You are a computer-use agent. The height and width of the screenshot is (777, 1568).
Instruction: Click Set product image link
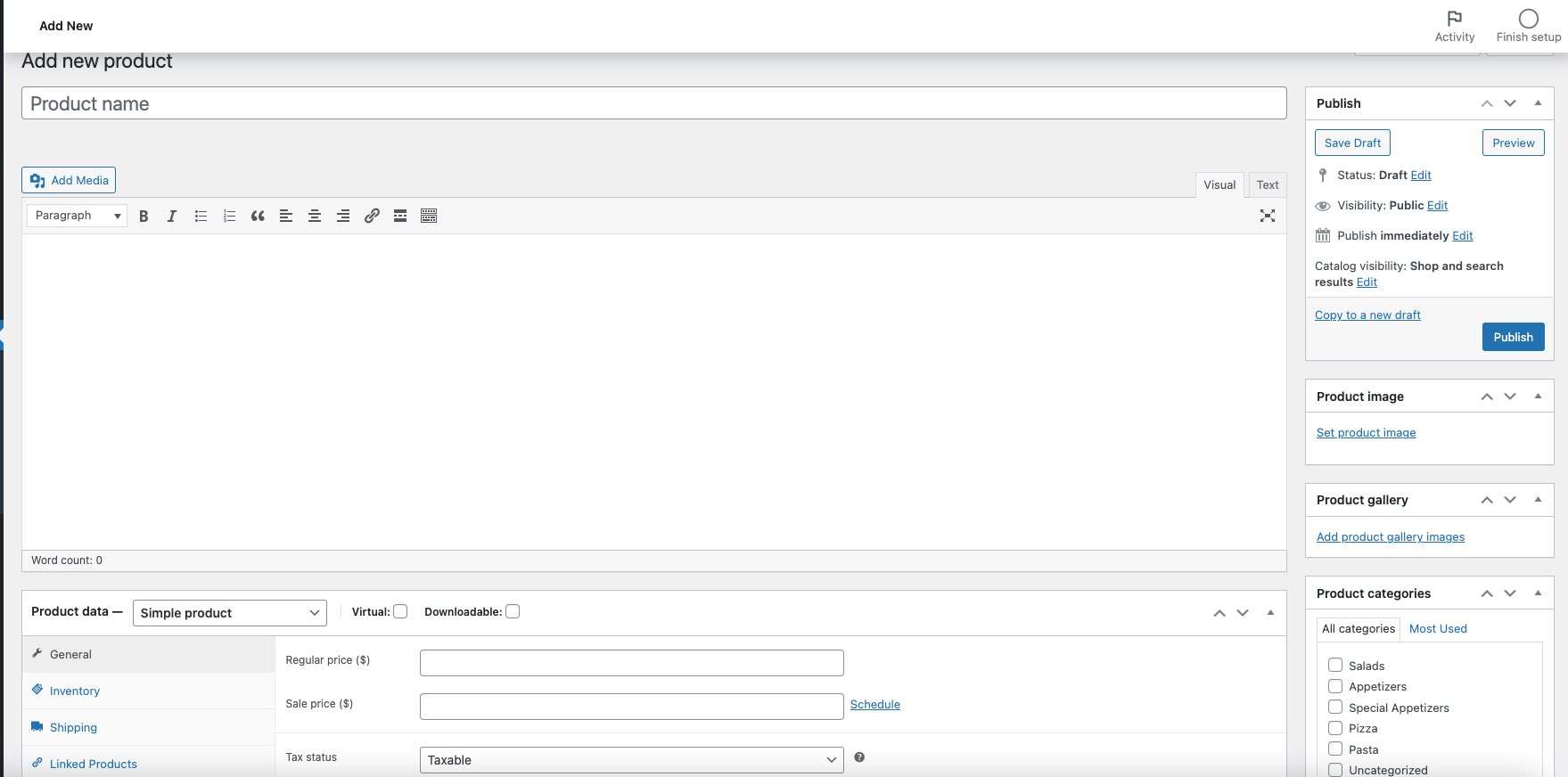[x=1366, y=433]
